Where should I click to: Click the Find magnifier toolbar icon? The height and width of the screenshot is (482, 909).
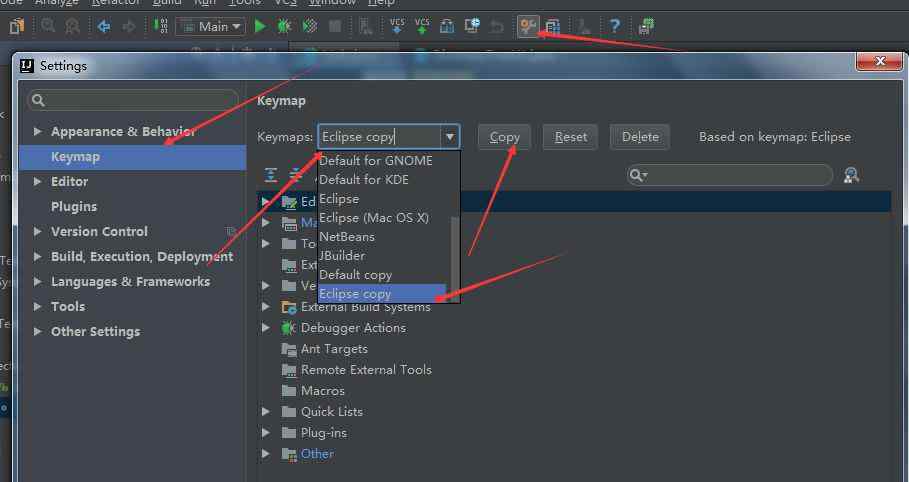[48, 26]
